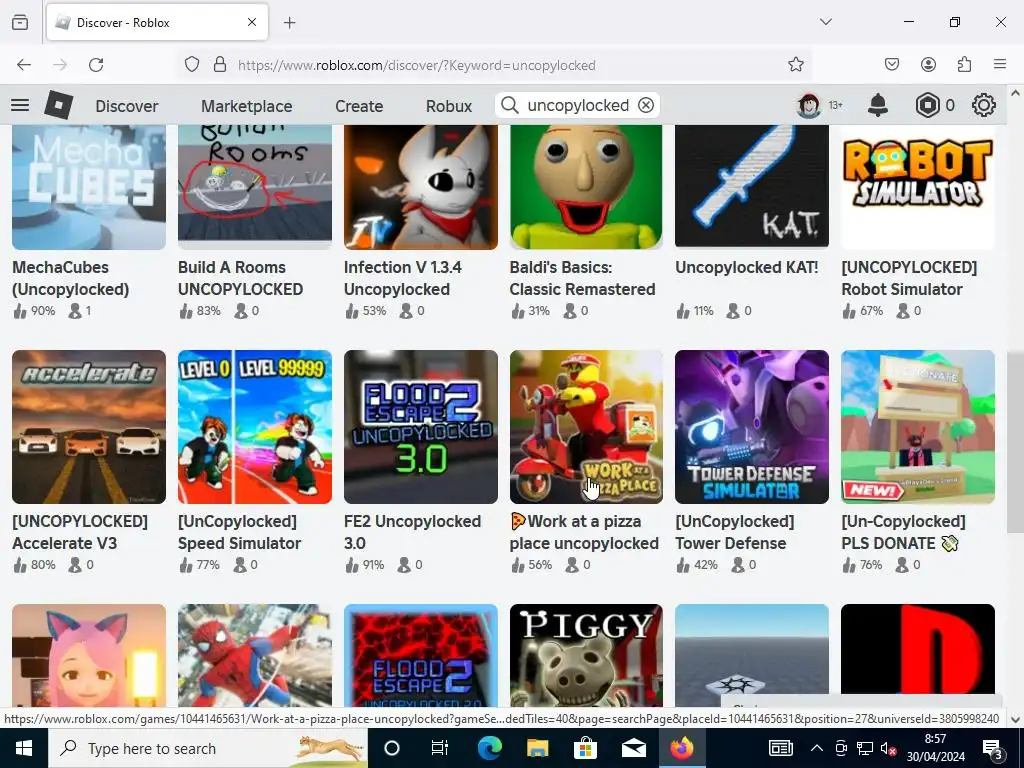Image resolution: width=1024 pixels, height=768 pixels.
Task: Close the Discover - Roblox tab
Action: [252, 22]
